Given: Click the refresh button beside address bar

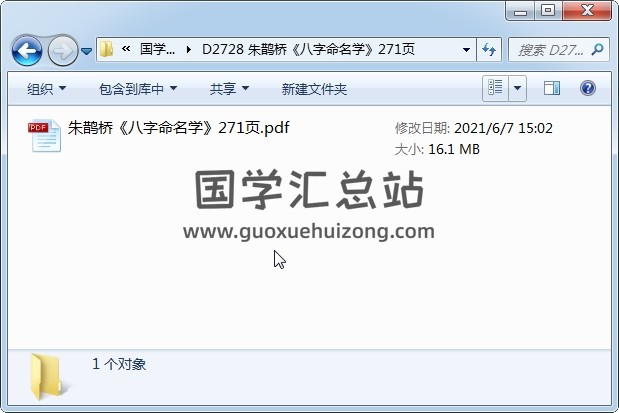Looking at the screenshot, I should (x=489, y=50).
